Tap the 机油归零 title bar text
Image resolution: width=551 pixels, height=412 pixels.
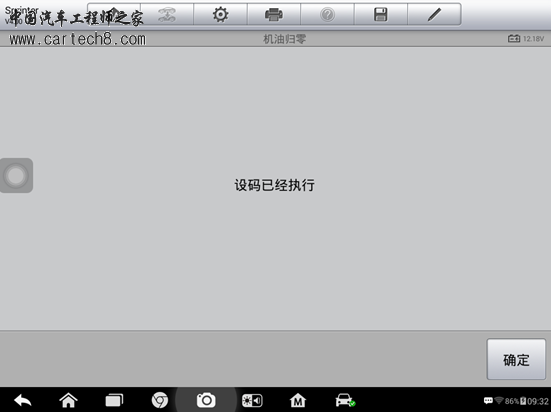point(285,39)
